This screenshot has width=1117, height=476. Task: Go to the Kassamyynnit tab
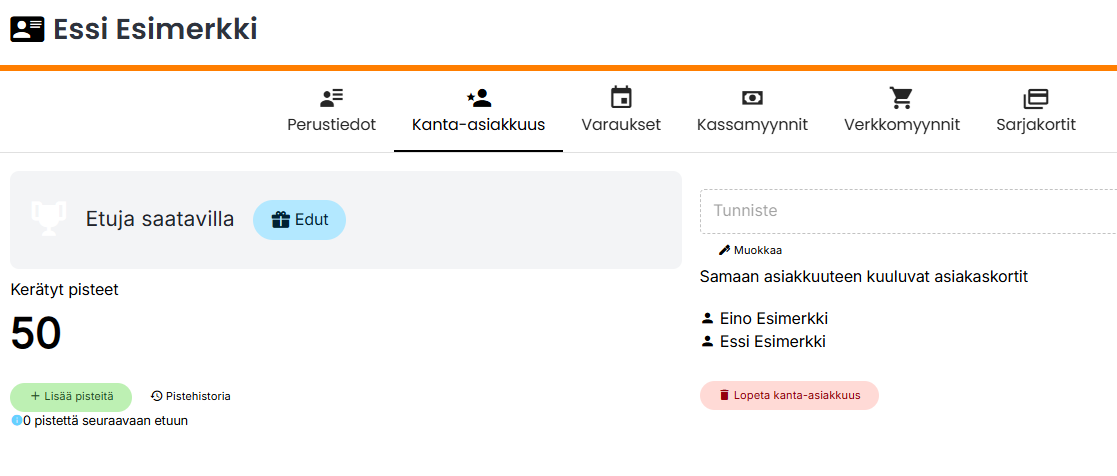tap(752, 125)
